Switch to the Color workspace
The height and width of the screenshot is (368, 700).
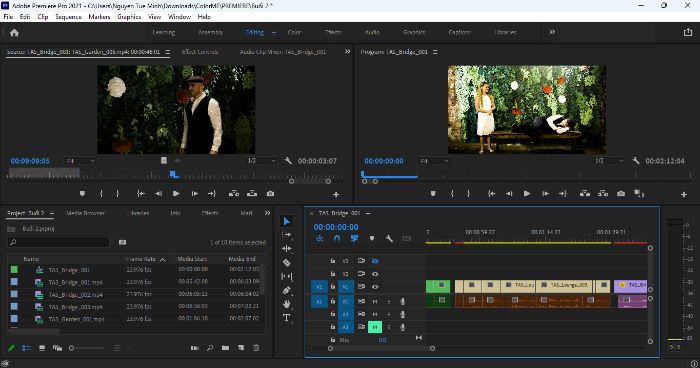[x=294, y=32]
